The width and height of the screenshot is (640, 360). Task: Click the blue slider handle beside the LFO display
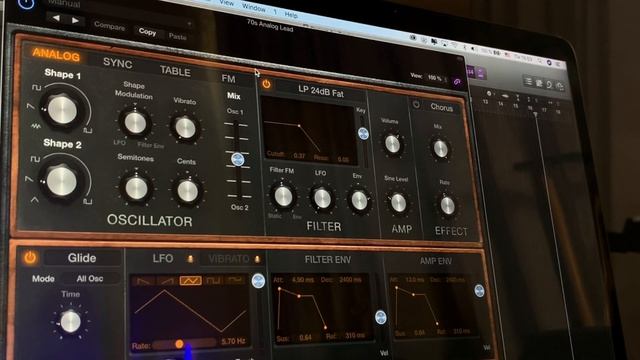(x=258, y=281)
